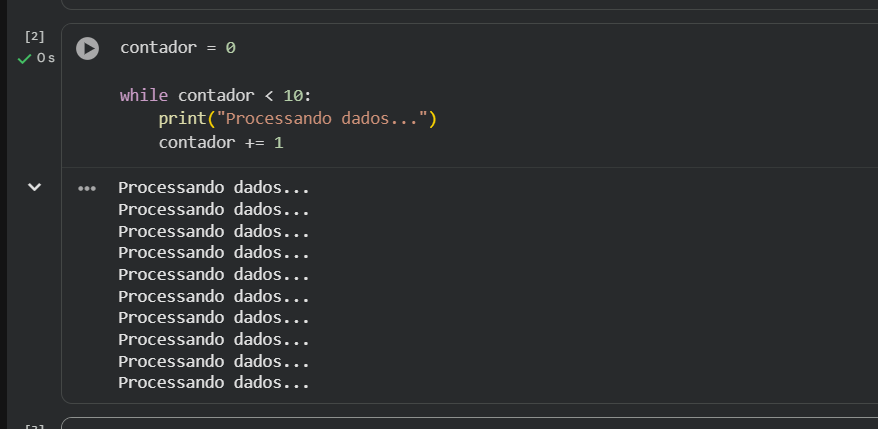878x429 pixels.
Task: Place cursor on the 'contador += 1' line
Action: click(221, 143)
